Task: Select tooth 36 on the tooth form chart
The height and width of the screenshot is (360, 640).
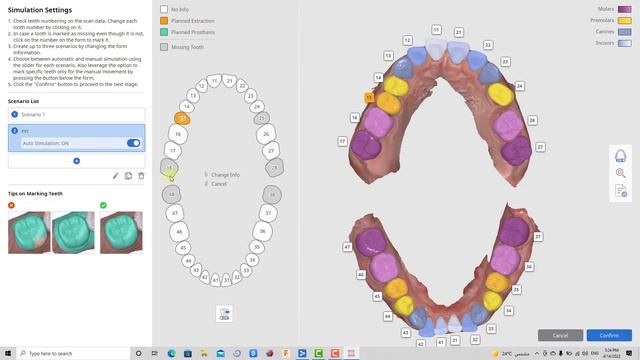Action: point(262,231)
